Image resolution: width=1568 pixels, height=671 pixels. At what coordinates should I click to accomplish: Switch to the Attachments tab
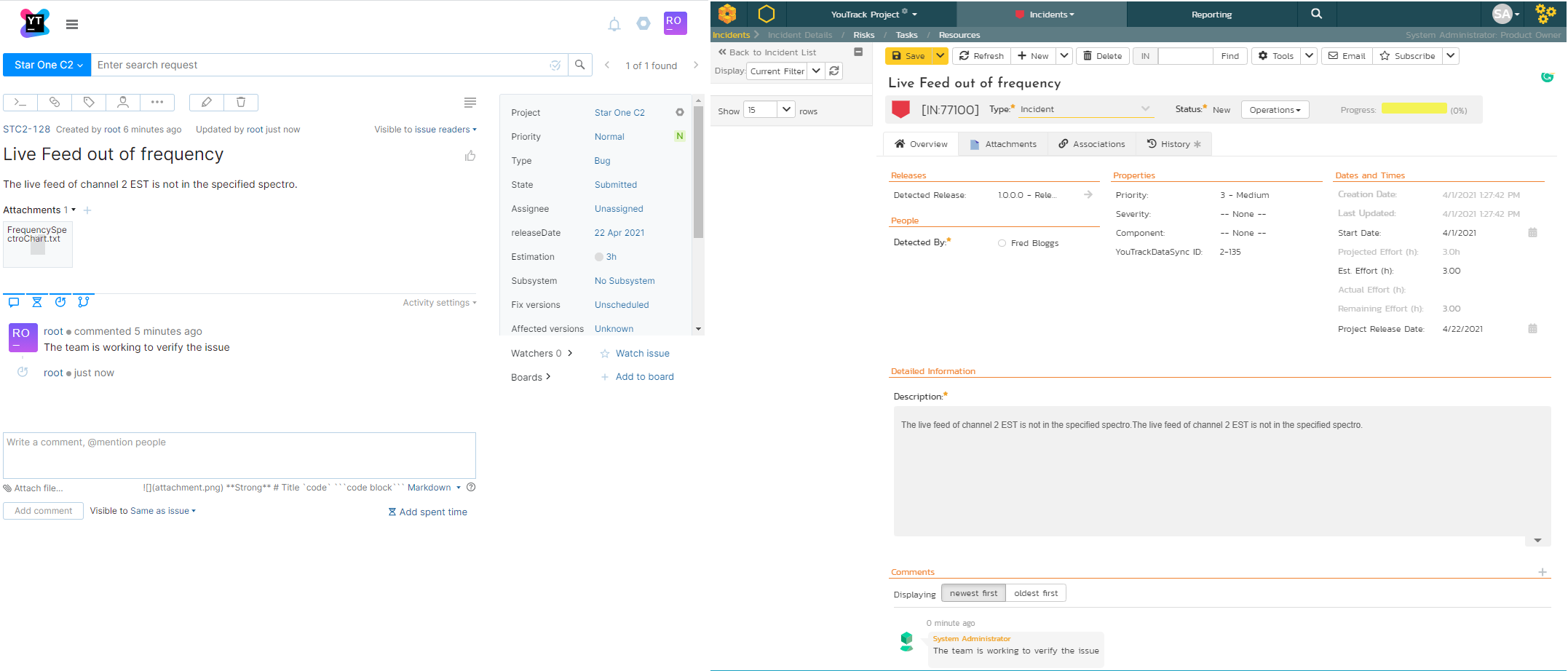click(x=1003, y=144)
